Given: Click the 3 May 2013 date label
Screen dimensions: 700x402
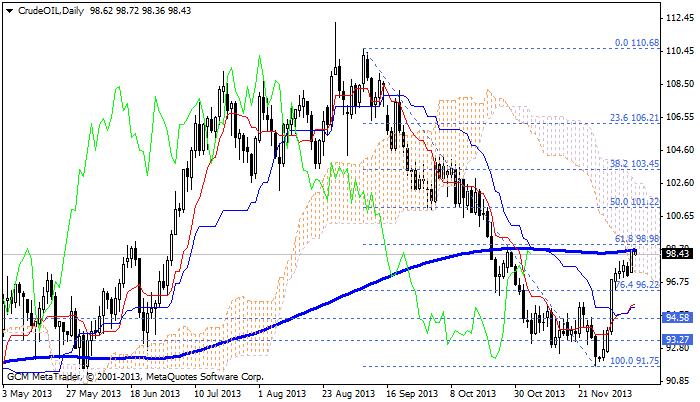Looking at the screenshot, I should [x=29, y=394].
